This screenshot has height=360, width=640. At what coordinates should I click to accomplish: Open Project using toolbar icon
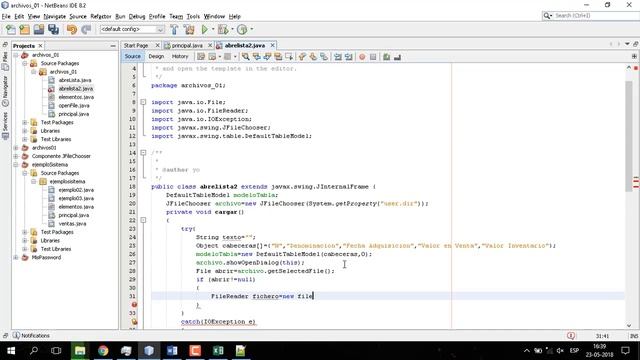39,29
